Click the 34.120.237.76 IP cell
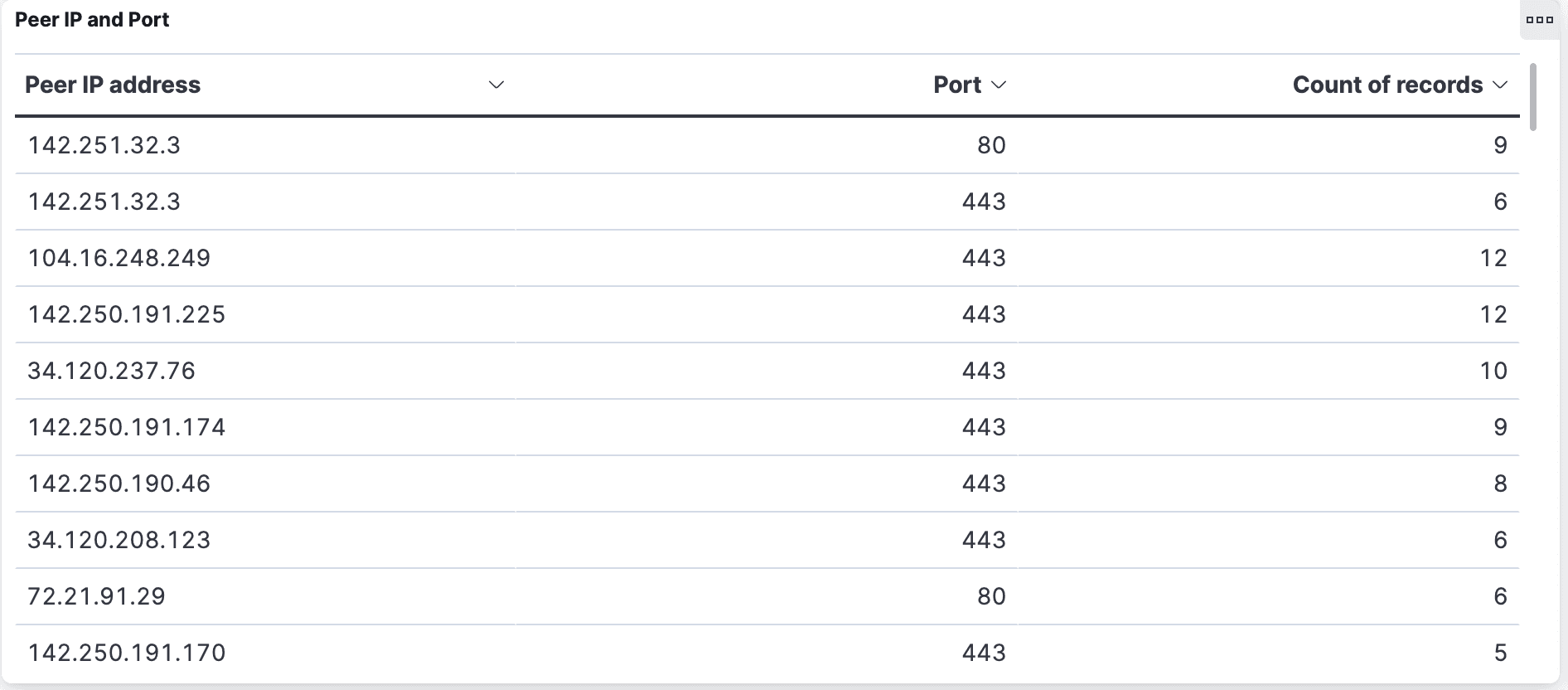This screenshot has height=690, width=1568. click(112, 371)
